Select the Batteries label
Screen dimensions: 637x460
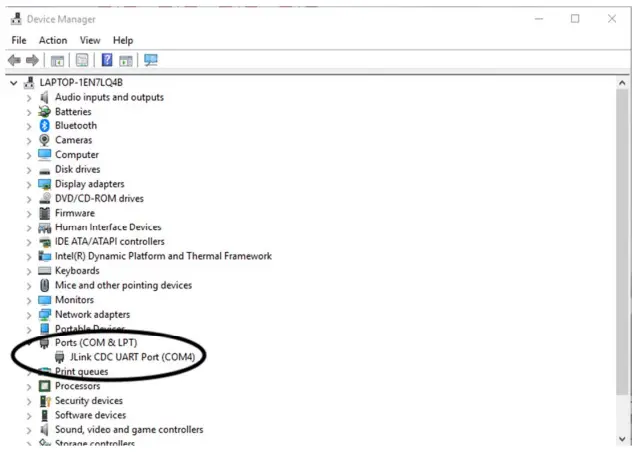(x=73, y=111)
